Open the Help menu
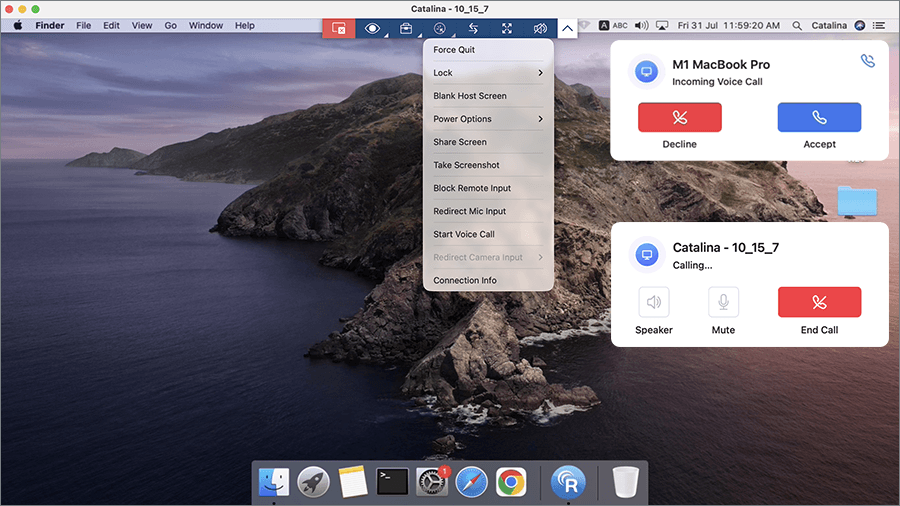Viewport: 900px width, 506px height. point(245,25)
